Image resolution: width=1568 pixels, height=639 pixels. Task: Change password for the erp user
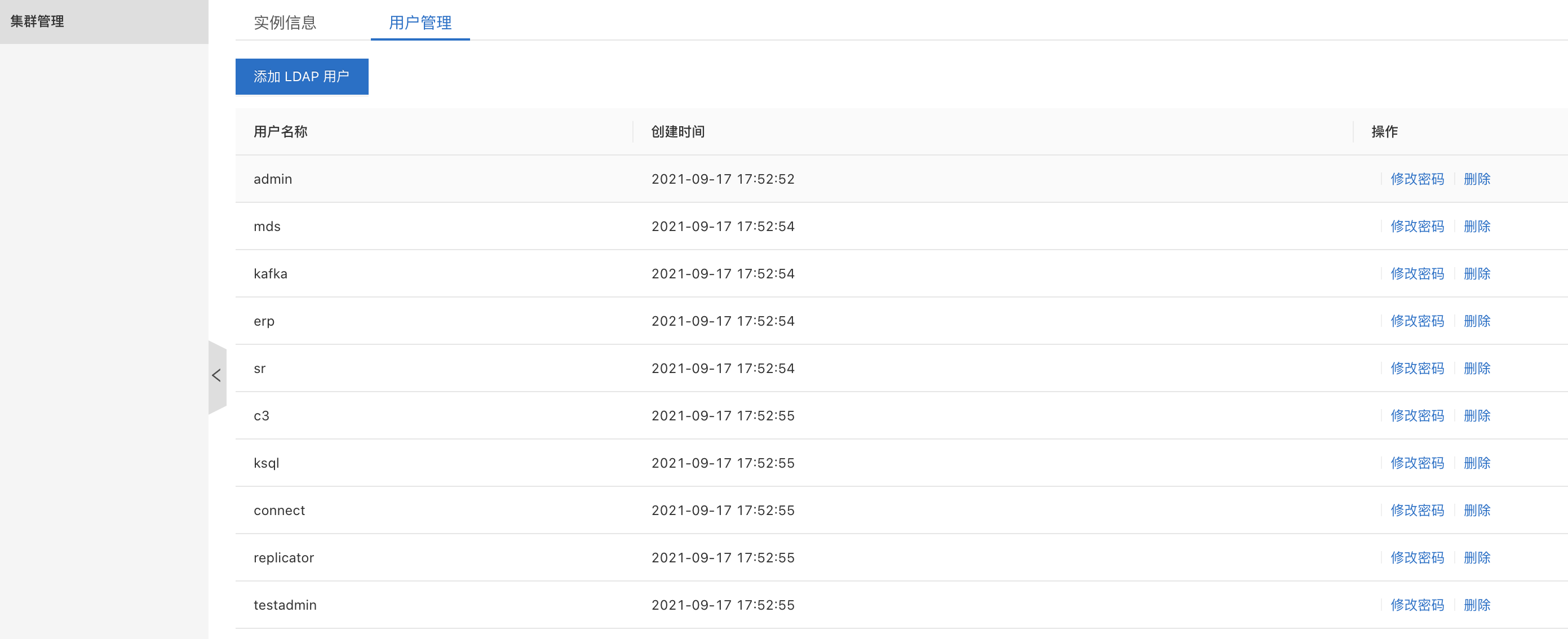[1416, 321]
